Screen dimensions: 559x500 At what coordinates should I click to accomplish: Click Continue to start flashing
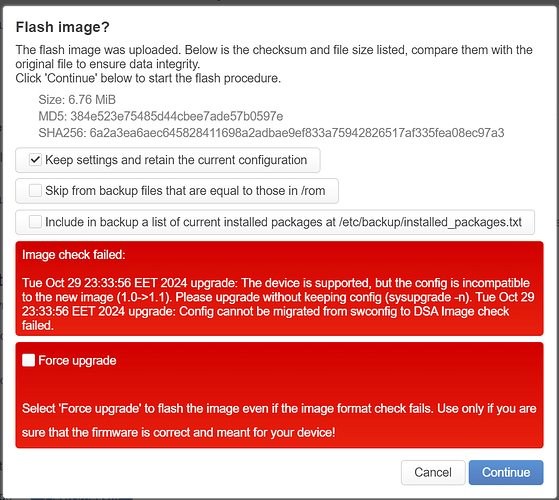pyautogui.click(x=506, y=472)
